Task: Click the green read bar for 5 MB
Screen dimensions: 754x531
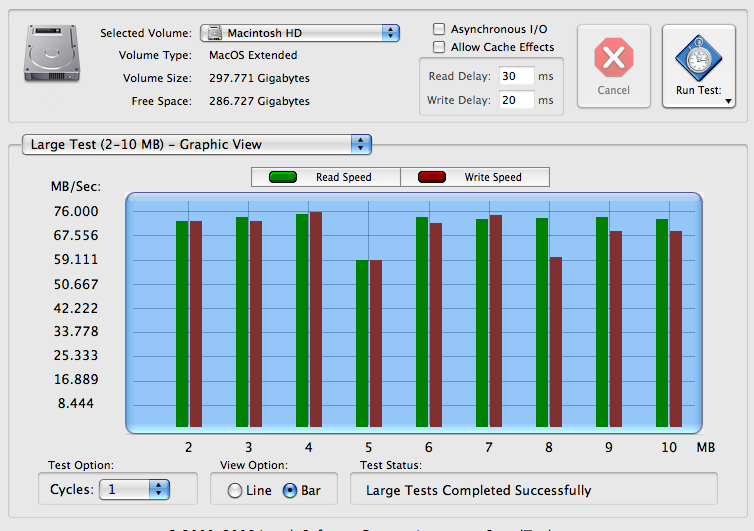Action: (x=362, y=343)
